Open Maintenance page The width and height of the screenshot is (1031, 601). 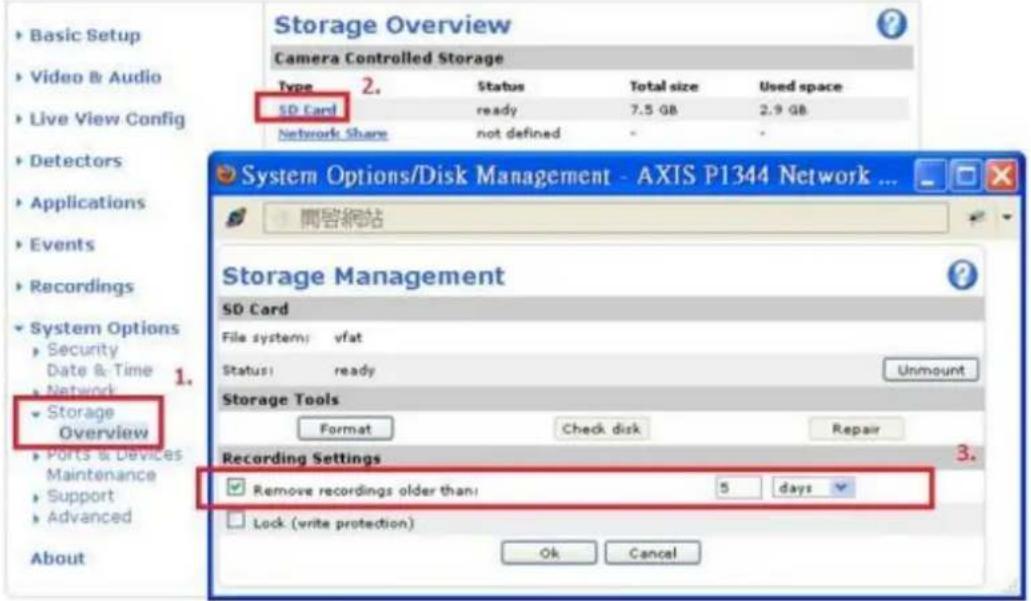(101, 475)
